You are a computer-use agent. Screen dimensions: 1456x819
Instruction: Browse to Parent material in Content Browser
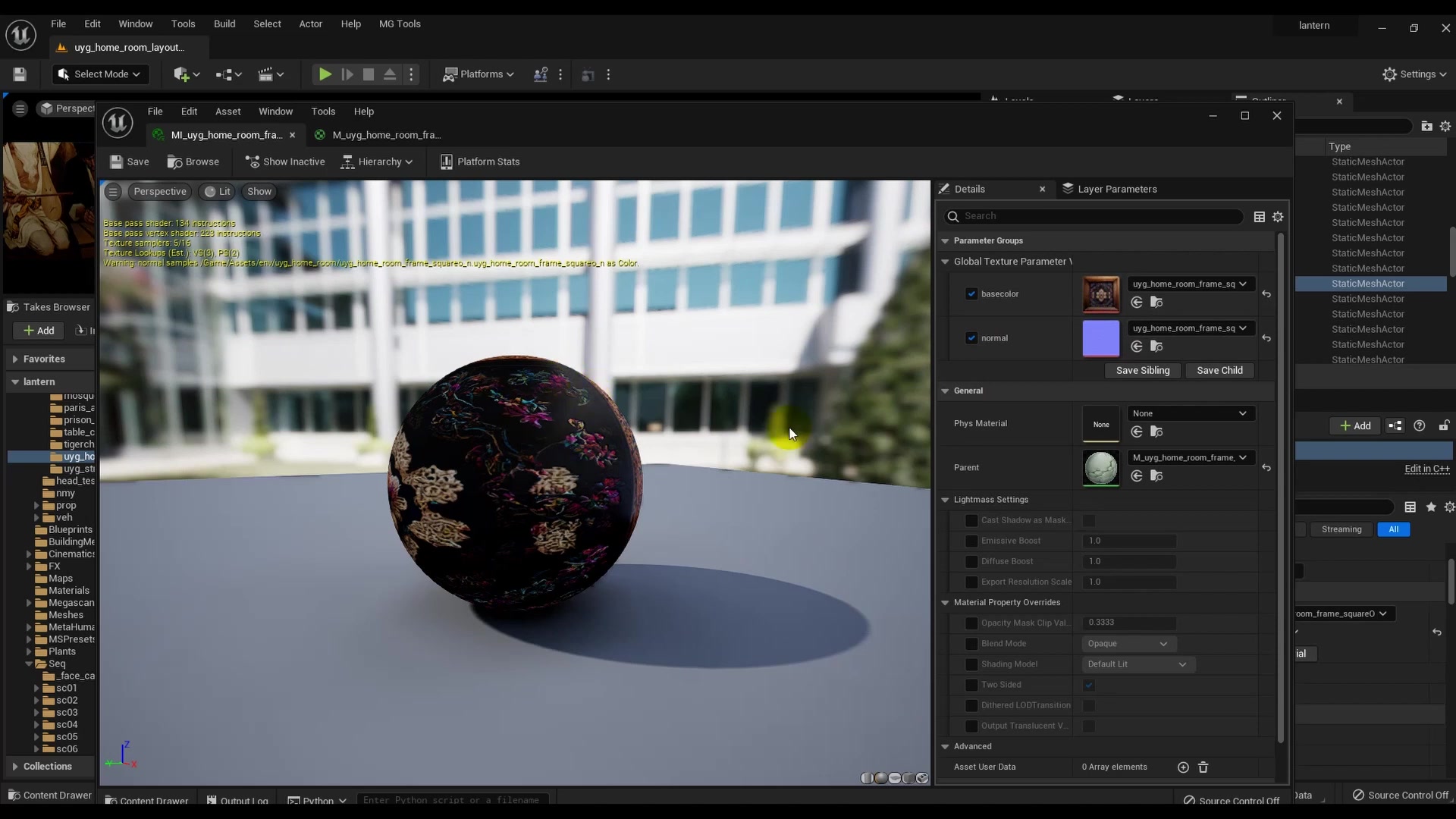point(1156,476)
